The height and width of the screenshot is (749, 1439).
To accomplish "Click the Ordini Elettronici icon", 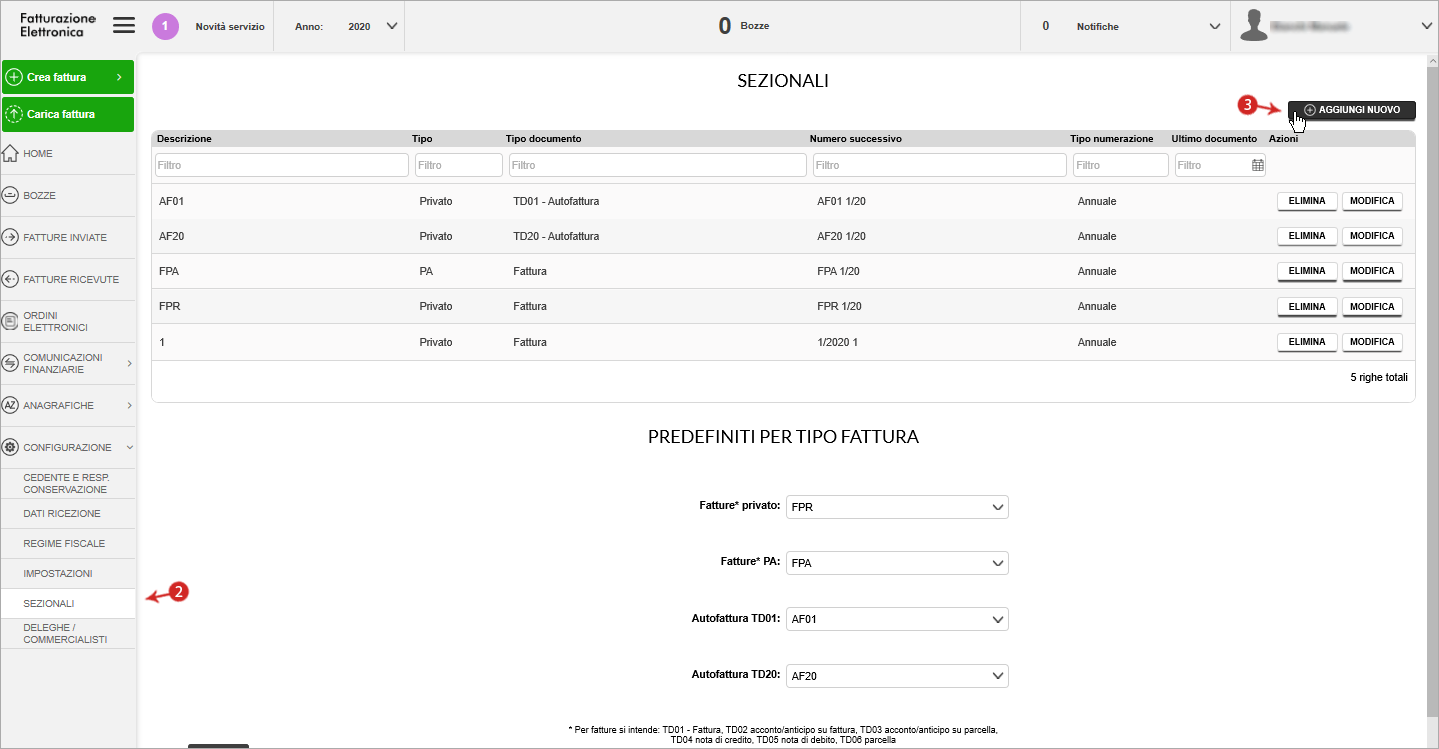I will (x=10, y=322).
